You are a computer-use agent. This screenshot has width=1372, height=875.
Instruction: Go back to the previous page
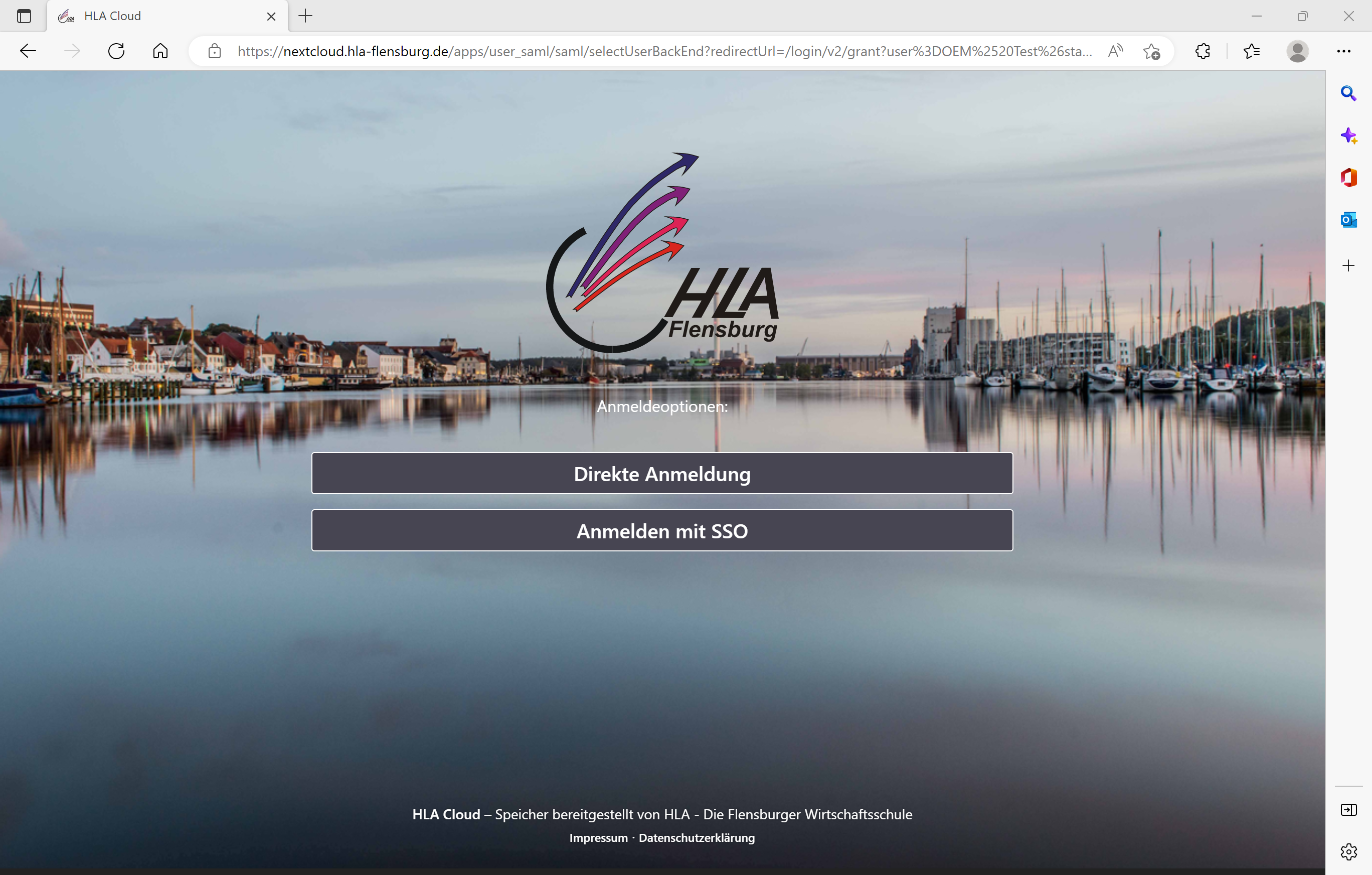click(28, 51)
